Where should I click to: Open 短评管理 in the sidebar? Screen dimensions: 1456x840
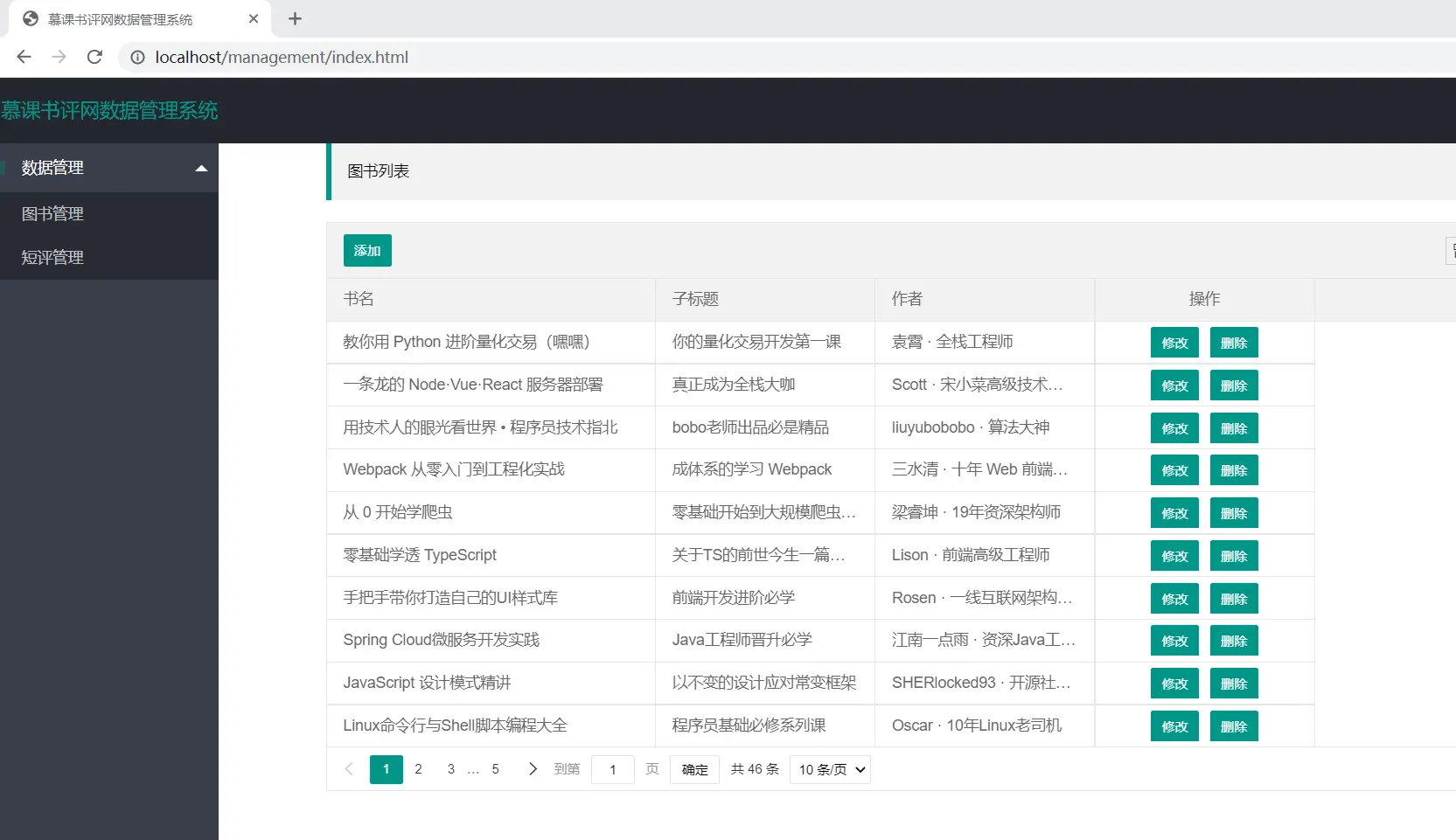(52, 258)
